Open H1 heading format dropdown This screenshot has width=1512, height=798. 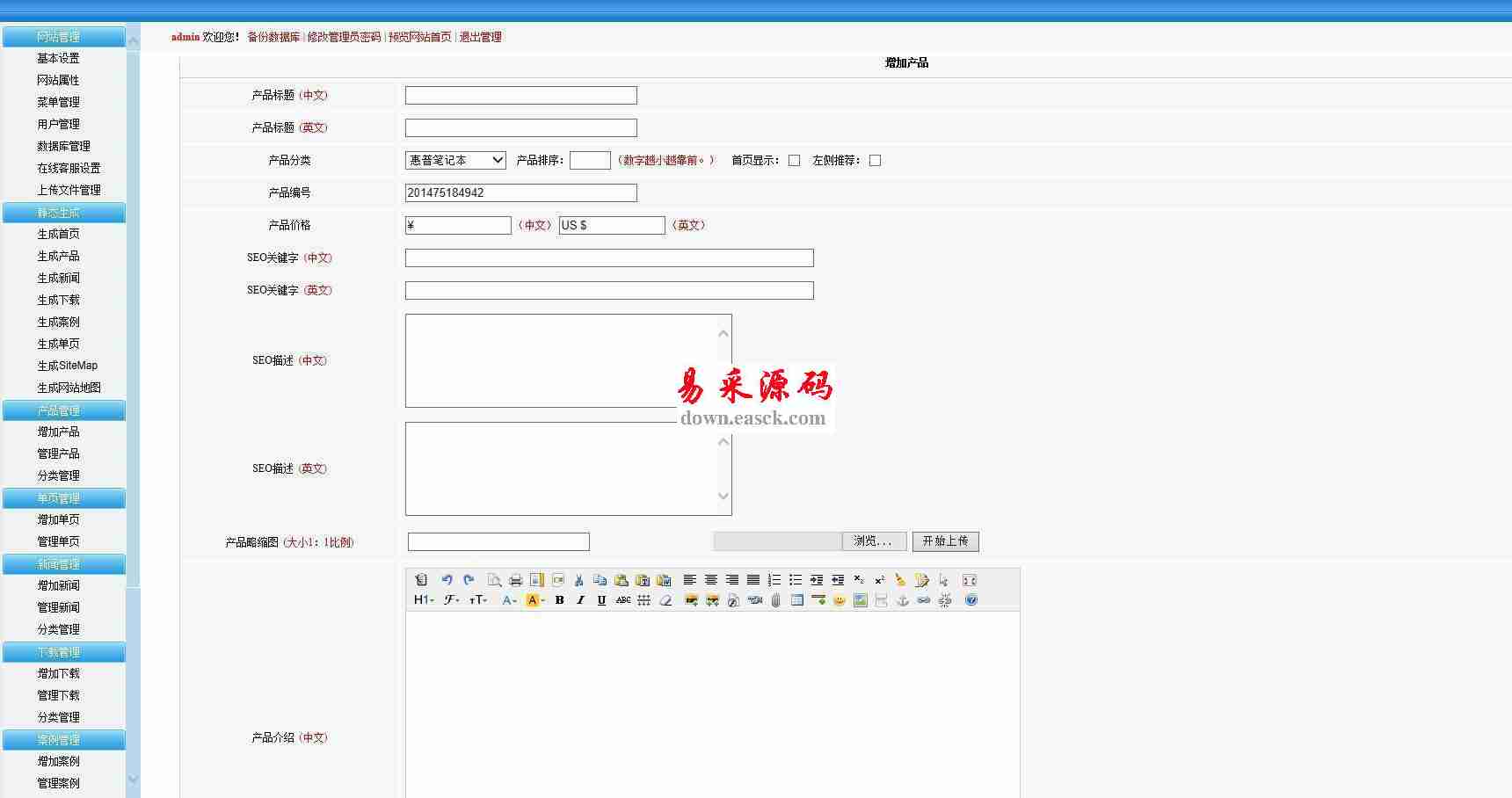[x=424, y=600]
